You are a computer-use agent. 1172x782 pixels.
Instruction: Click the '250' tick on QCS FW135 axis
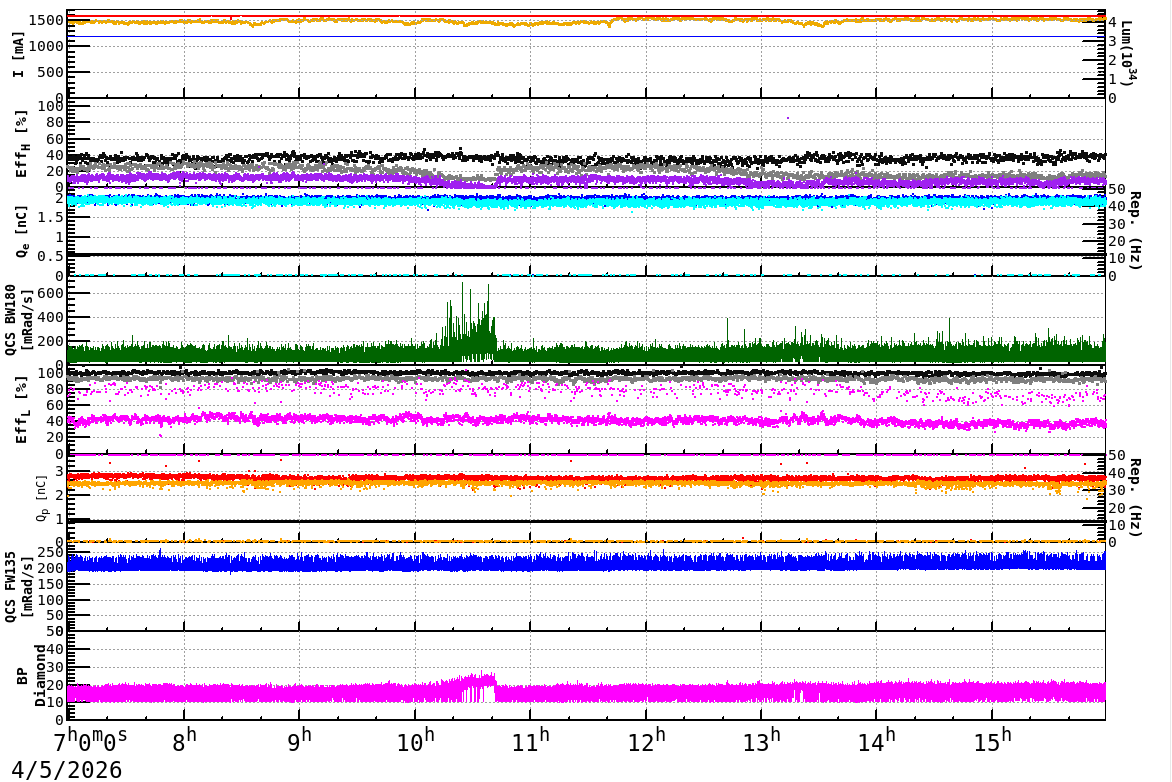click(51, 552)
